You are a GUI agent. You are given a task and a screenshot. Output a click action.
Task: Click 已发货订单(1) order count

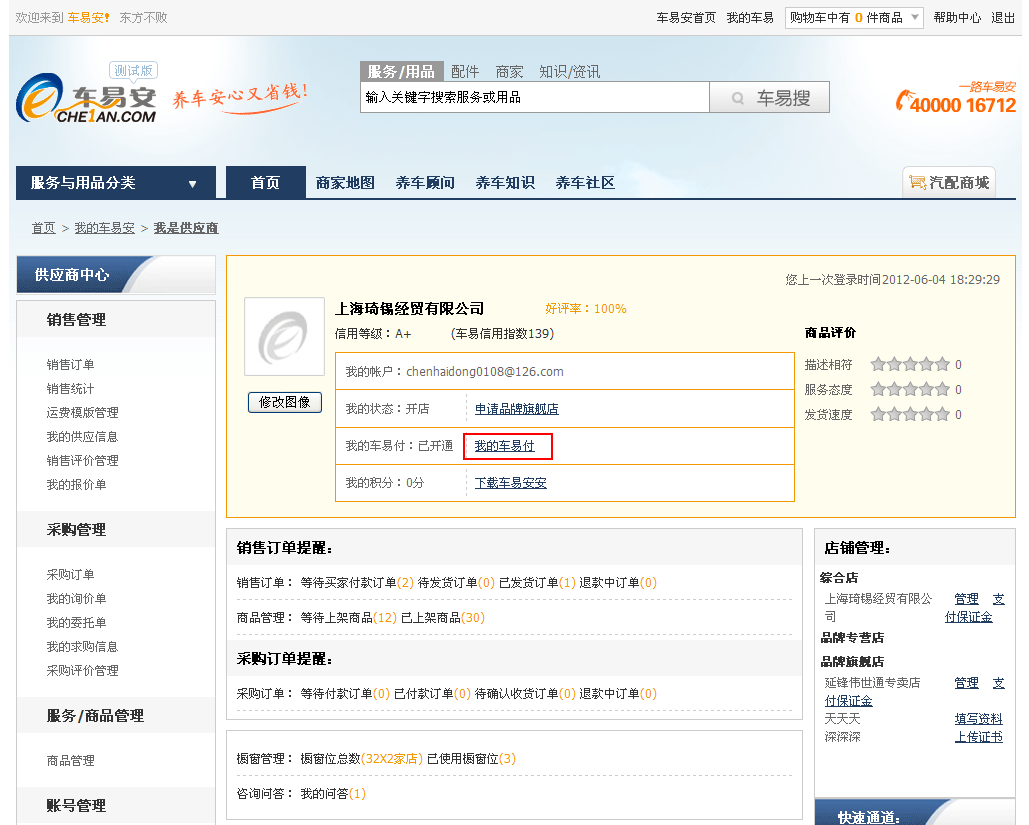pos(537,583)
